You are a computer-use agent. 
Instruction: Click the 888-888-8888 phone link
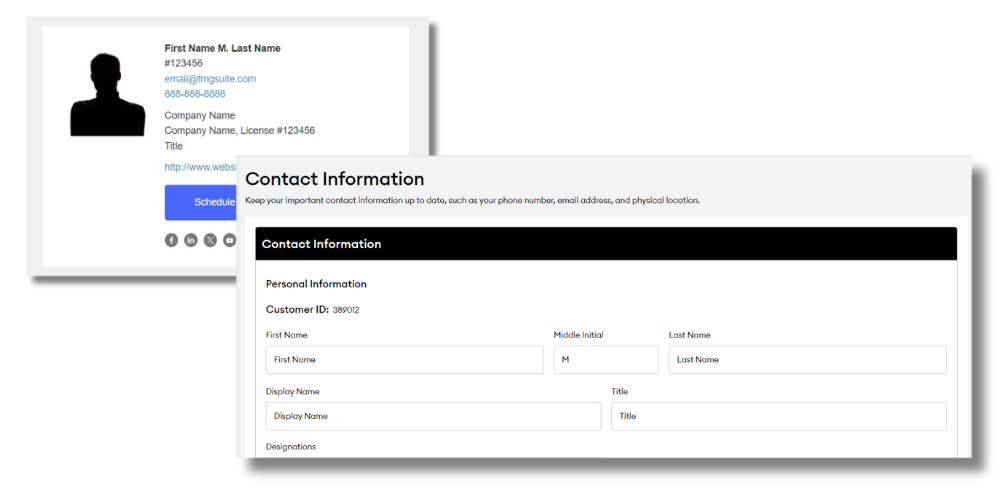[x=195, y=94]
